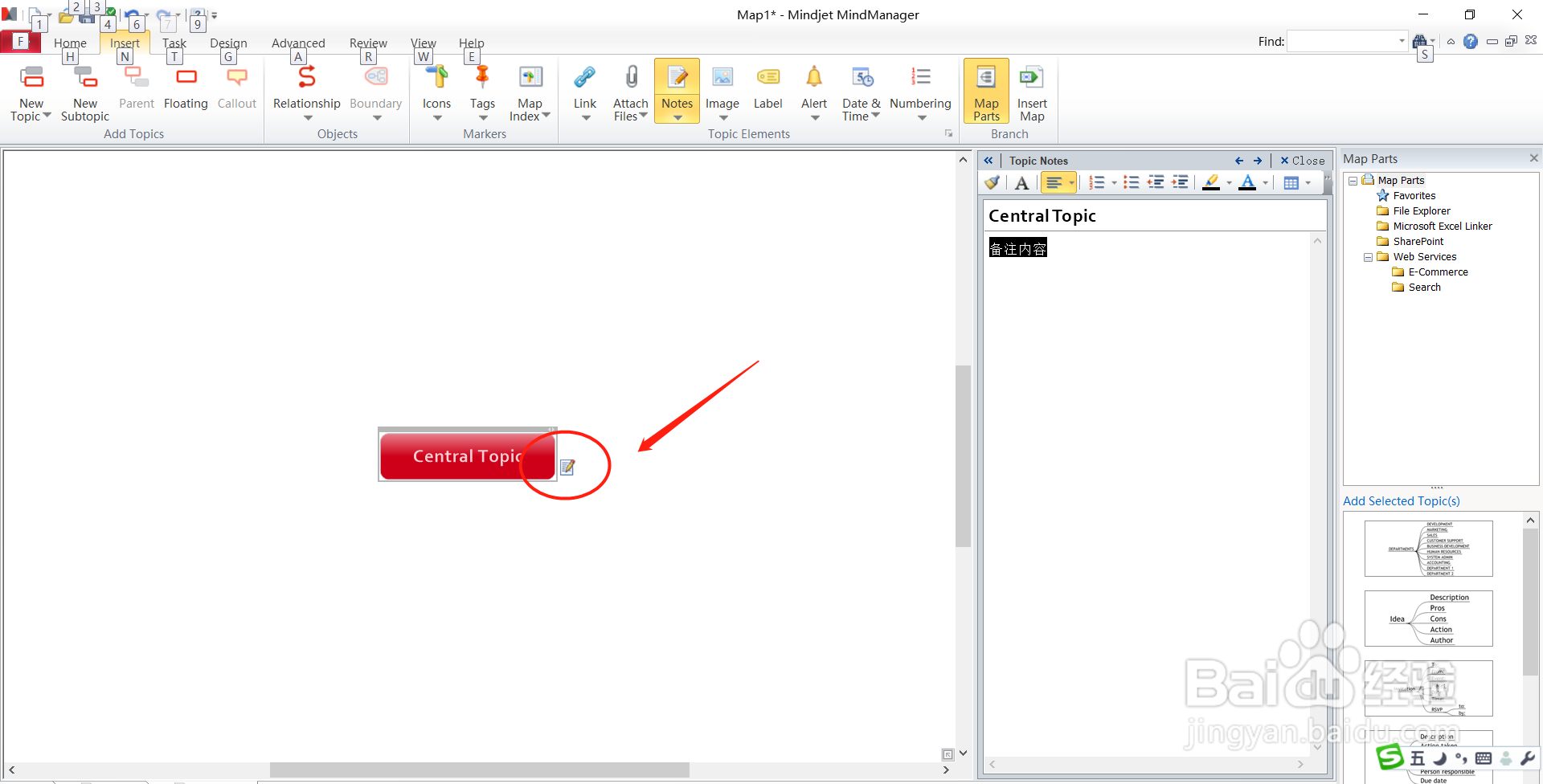The width and height of the screenshot is (1543, 784).
Task: Close the Topic Notes pane
Action: coord(1302,161)
